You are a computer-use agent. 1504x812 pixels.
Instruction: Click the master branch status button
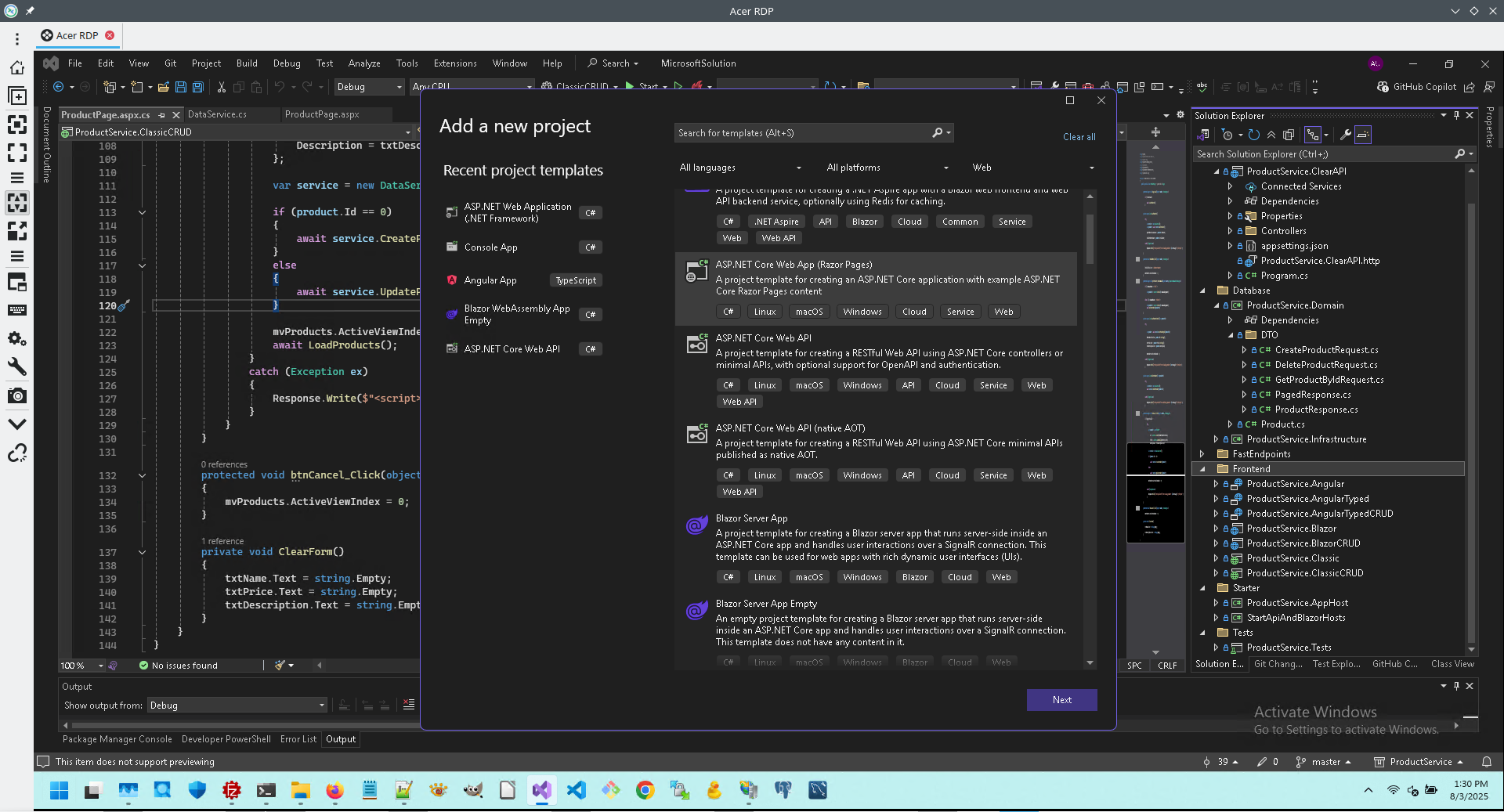tap(1324, 762)
